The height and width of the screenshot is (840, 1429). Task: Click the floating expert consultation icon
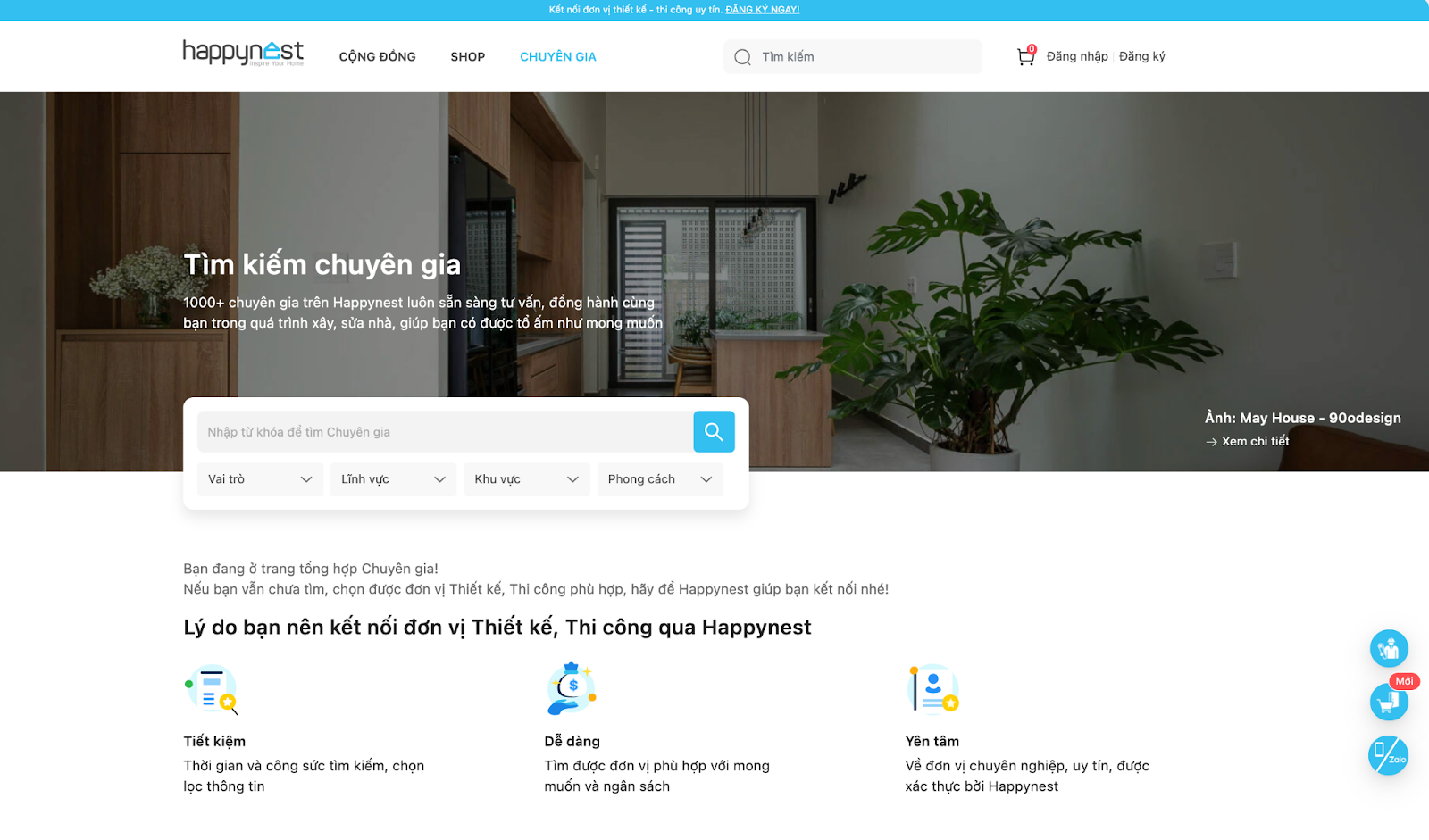click(x=1389, y=648)
